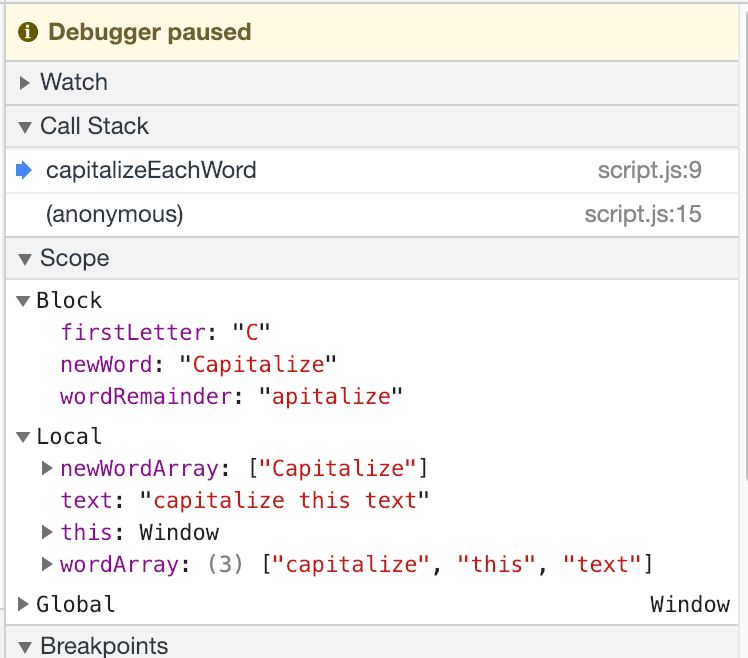Expand the wordArray variable

(x=47, y=564)
